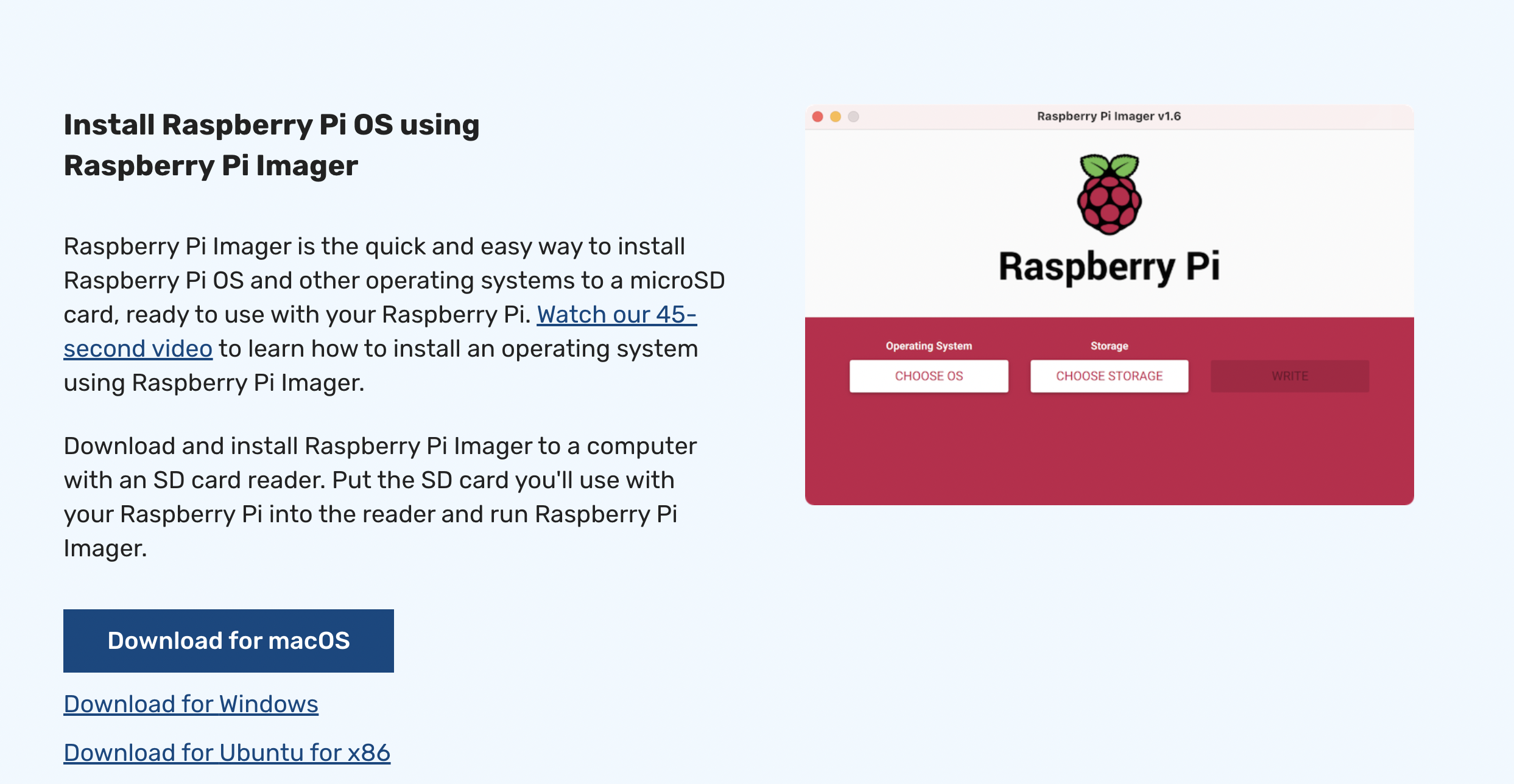
Task: Click the gray zoom dot in Imager window
Action: pos(853,117)
